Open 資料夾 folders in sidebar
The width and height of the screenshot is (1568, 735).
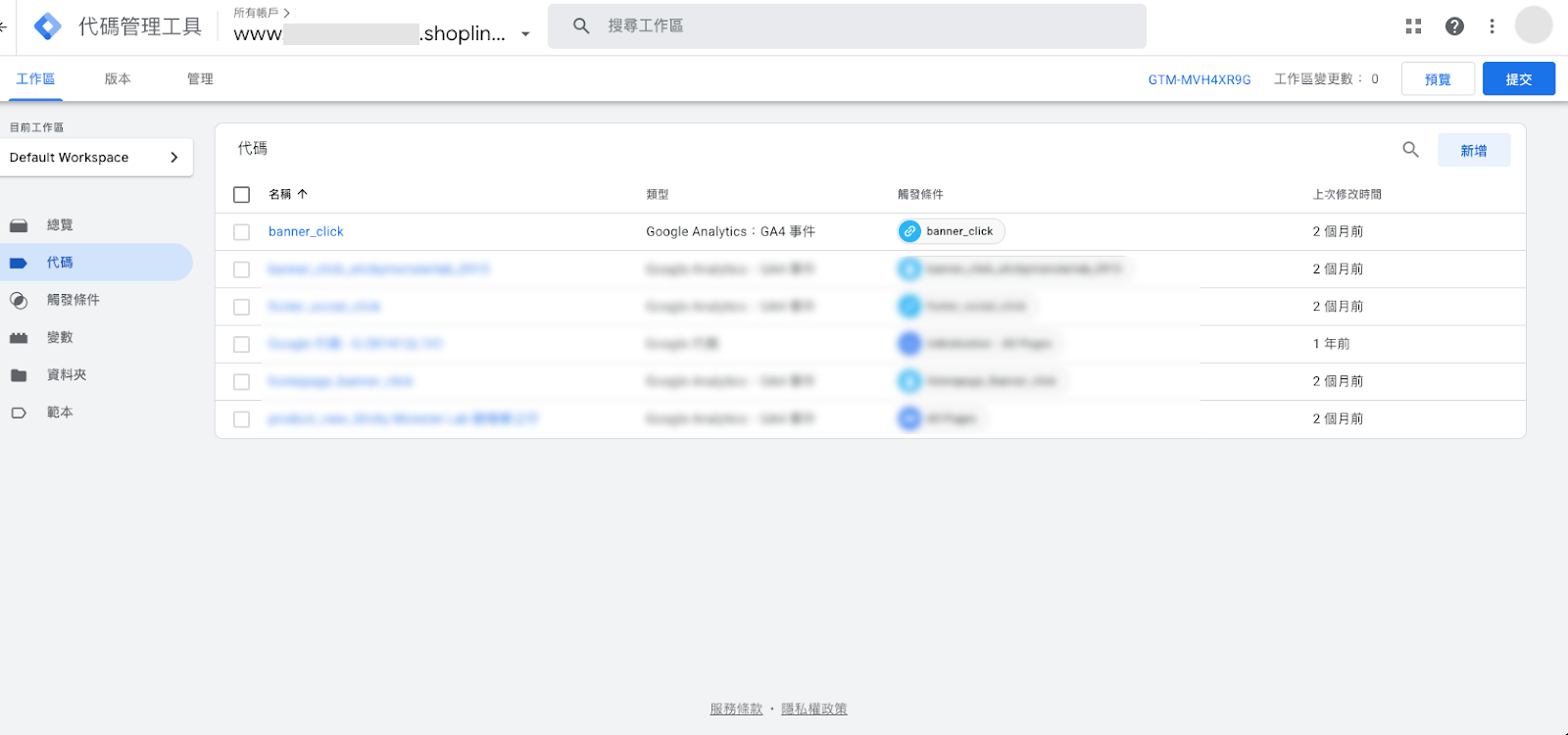click(67, 375)
